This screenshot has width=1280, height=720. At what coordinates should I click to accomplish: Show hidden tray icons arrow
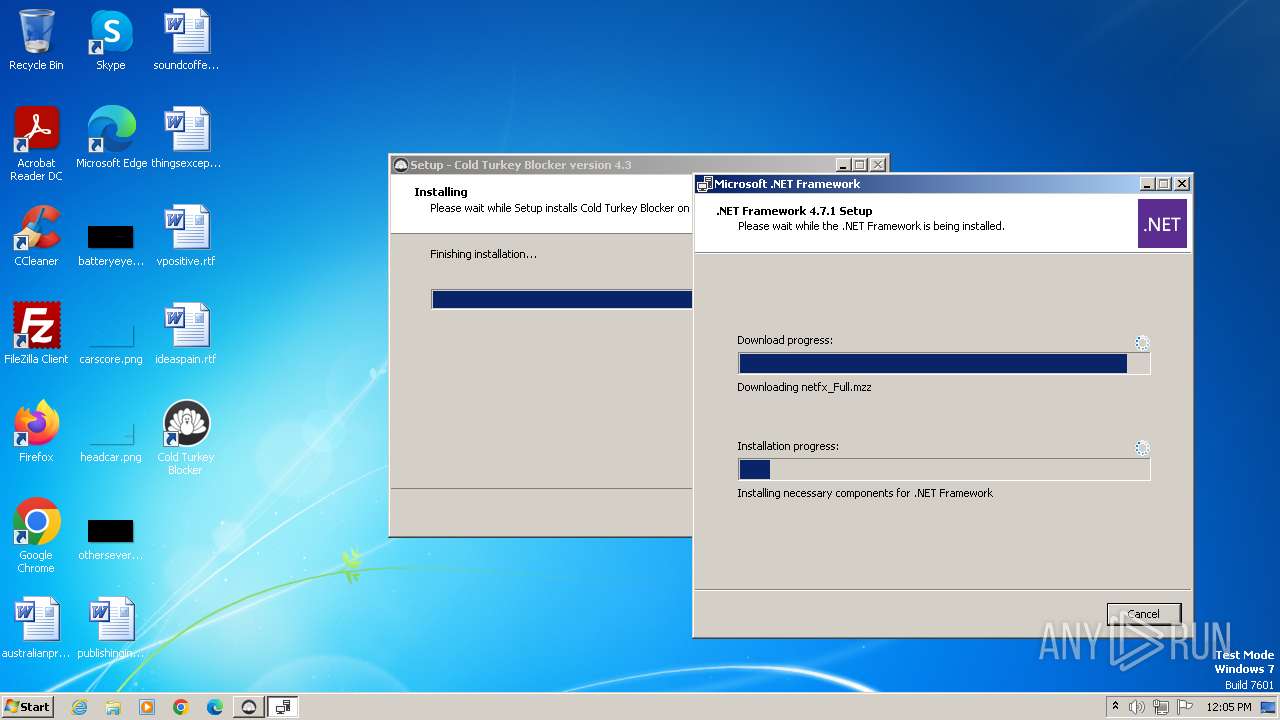pyautogui.click(x=1115, y=706)
